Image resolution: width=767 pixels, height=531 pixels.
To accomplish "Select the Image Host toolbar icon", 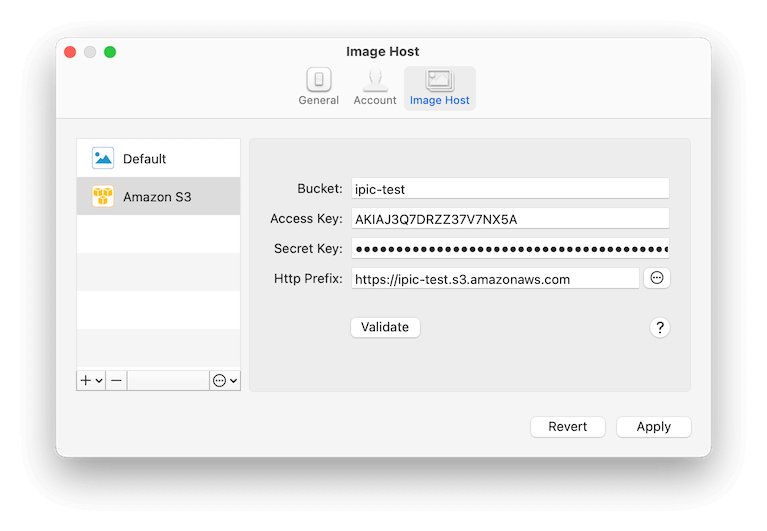I will coord(440,80).
